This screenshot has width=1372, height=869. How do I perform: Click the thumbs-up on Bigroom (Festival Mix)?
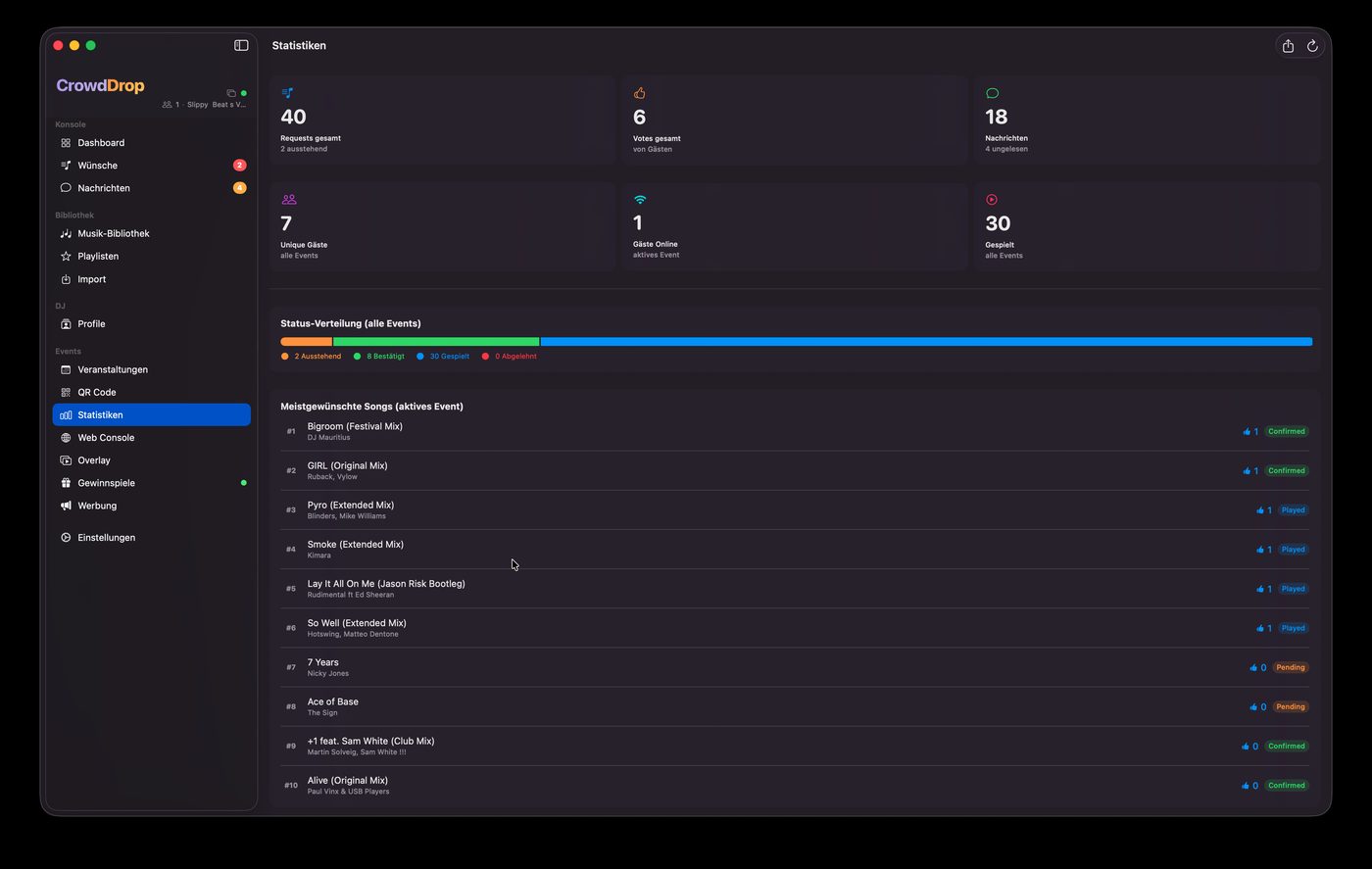pyautogui.click(x=1248, y=432)
